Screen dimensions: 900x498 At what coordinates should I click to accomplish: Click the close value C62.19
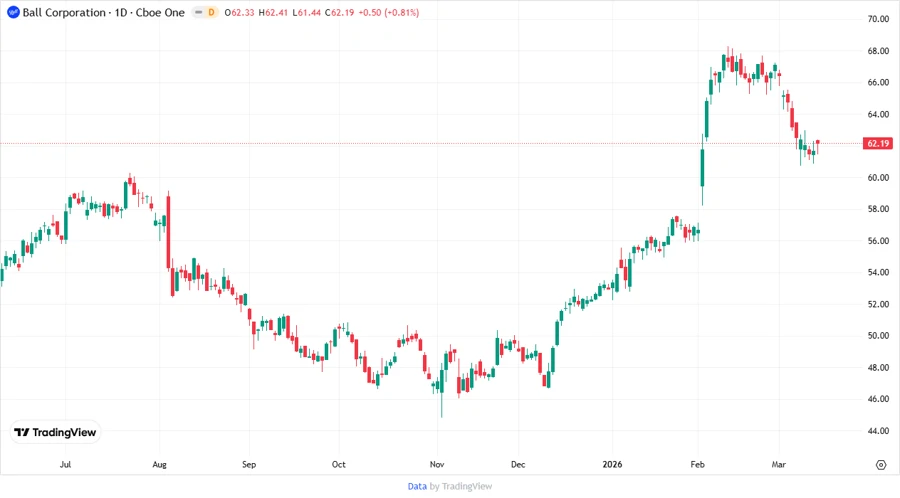coord(340,13)
